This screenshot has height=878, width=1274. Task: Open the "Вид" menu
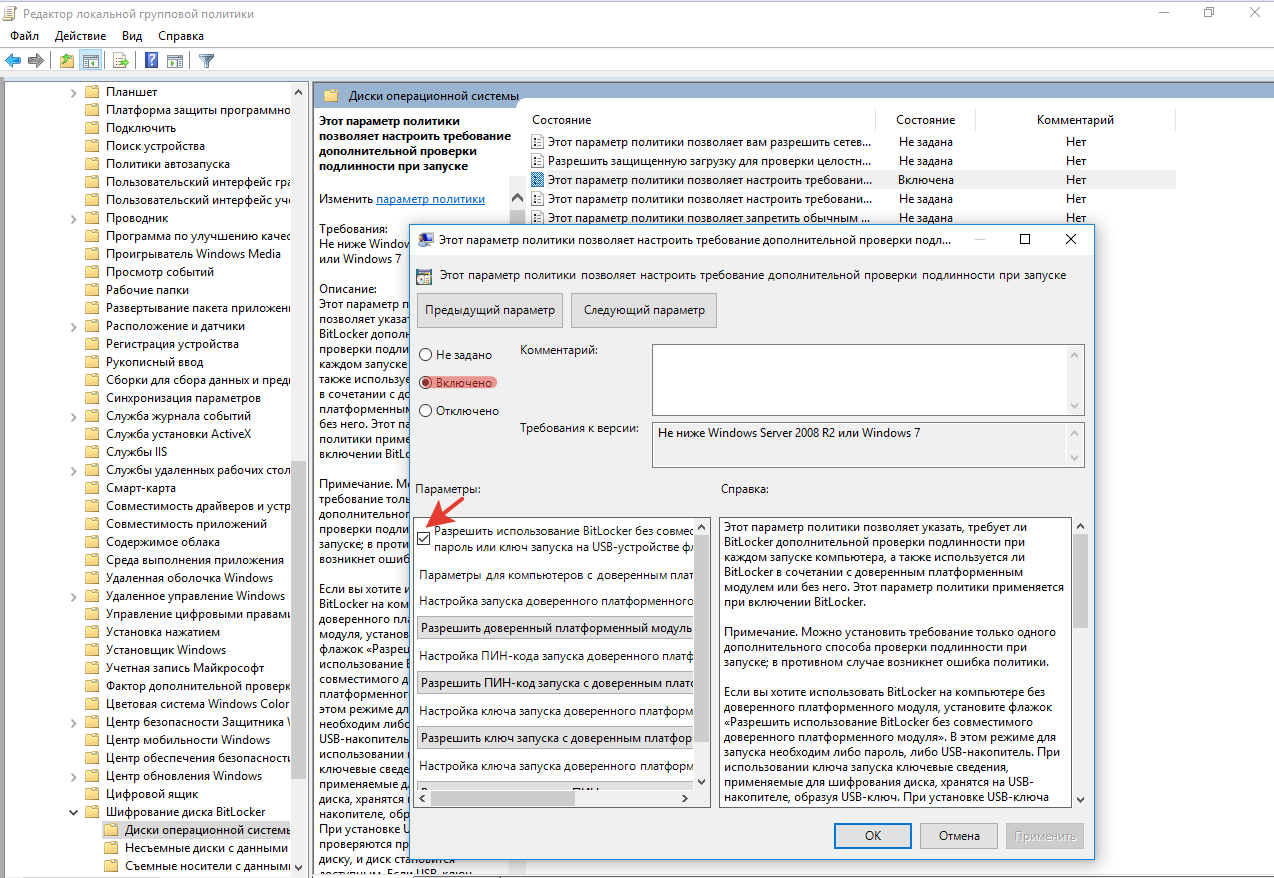[132, 36]
